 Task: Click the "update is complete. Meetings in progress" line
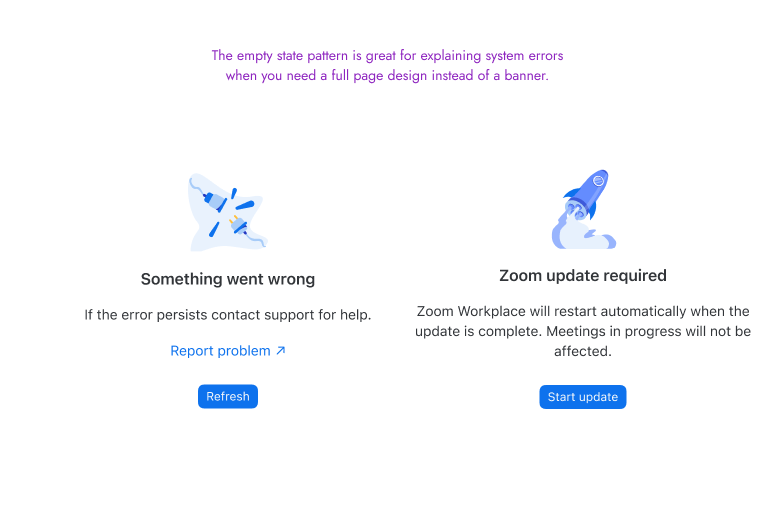pyautogui.click(x=583, y=331)
